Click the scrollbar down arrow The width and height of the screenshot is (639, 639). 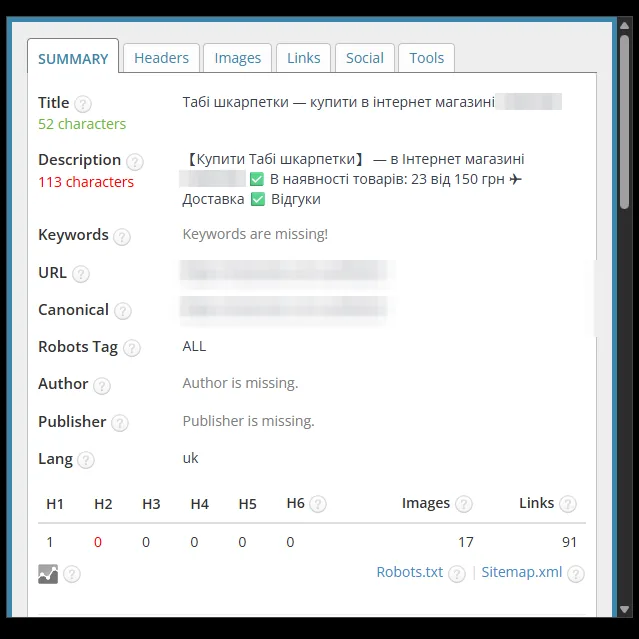click(x=624, y=610)
